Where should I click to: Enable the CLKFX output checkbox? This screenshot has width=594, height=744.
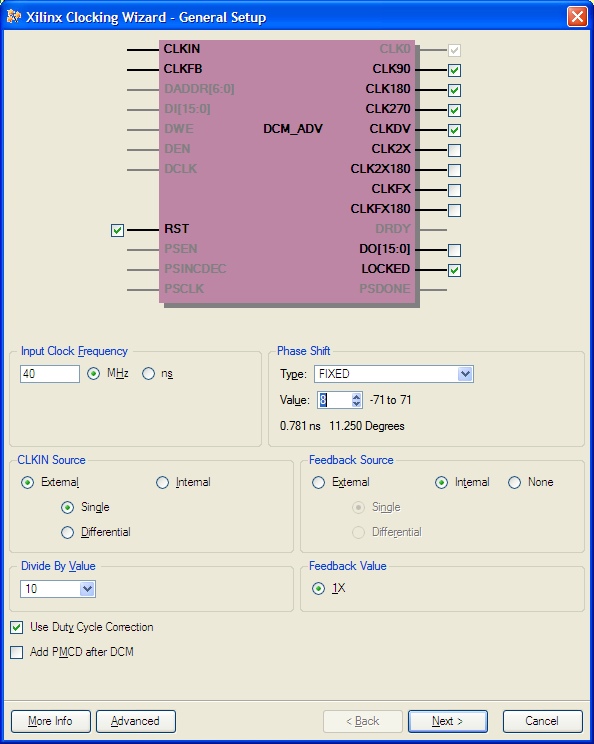pyautogui.click(x=454, y=190)
